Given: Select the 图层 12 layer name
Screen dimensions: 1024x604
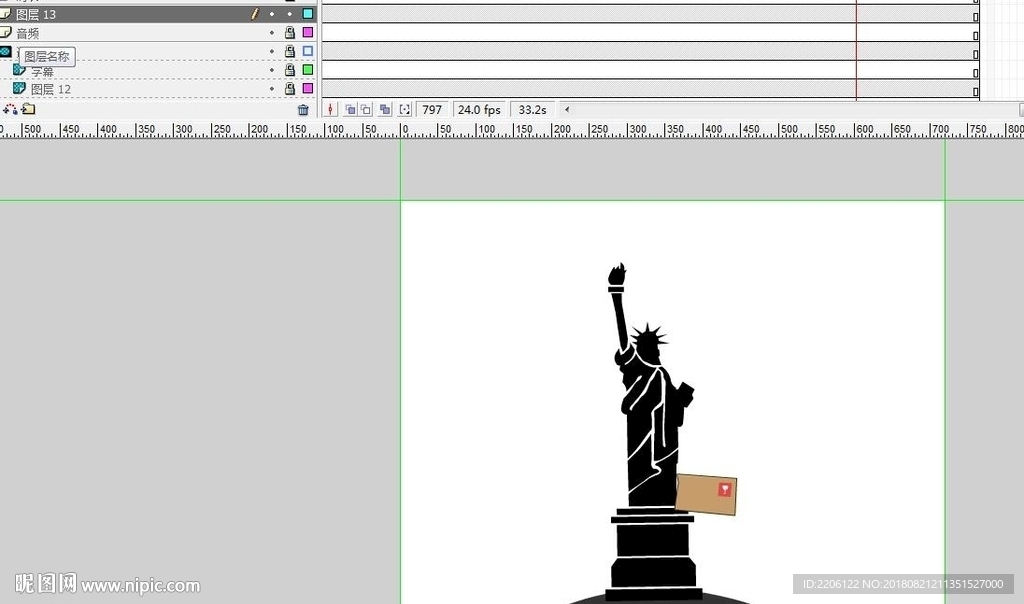Looking at the screenshot, I should [51, 89].
